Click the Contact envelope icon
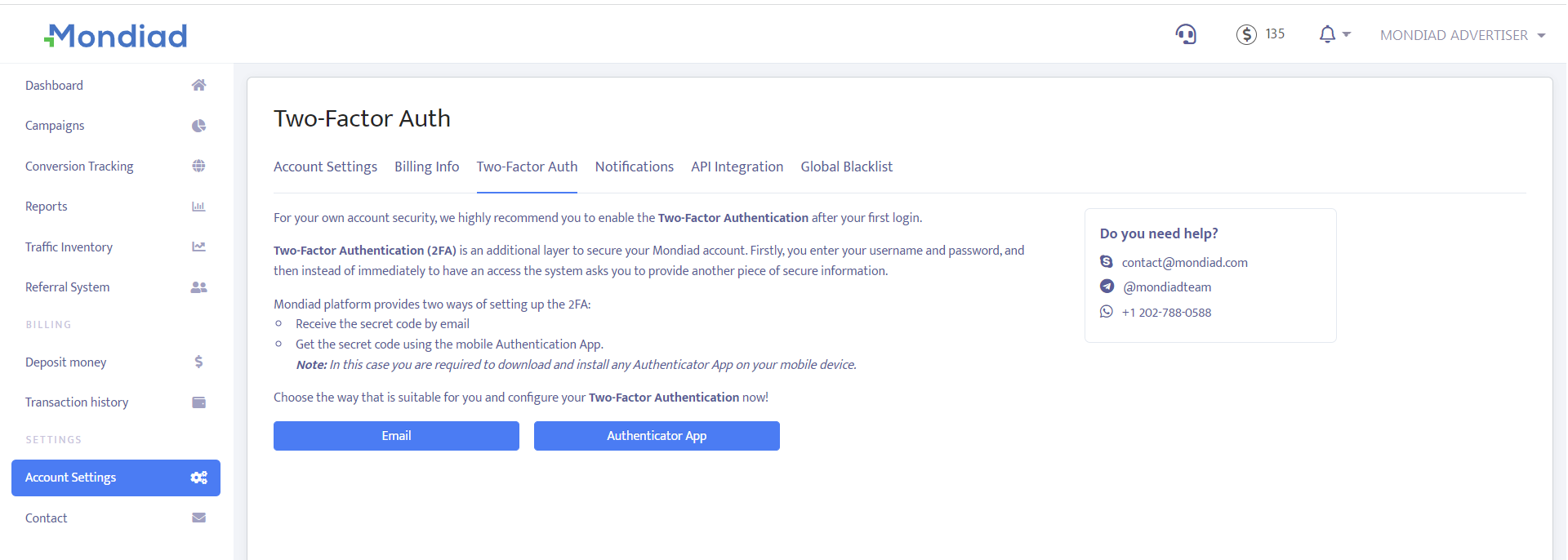 pyautogui.click(x=198, y=518)
